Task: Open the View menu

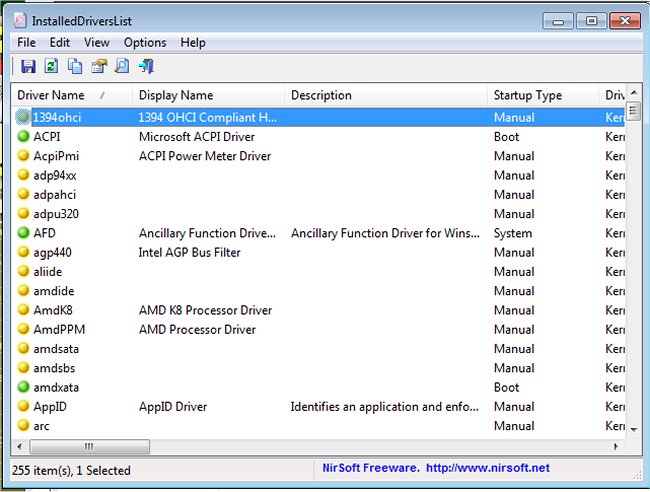Action: 97,43
